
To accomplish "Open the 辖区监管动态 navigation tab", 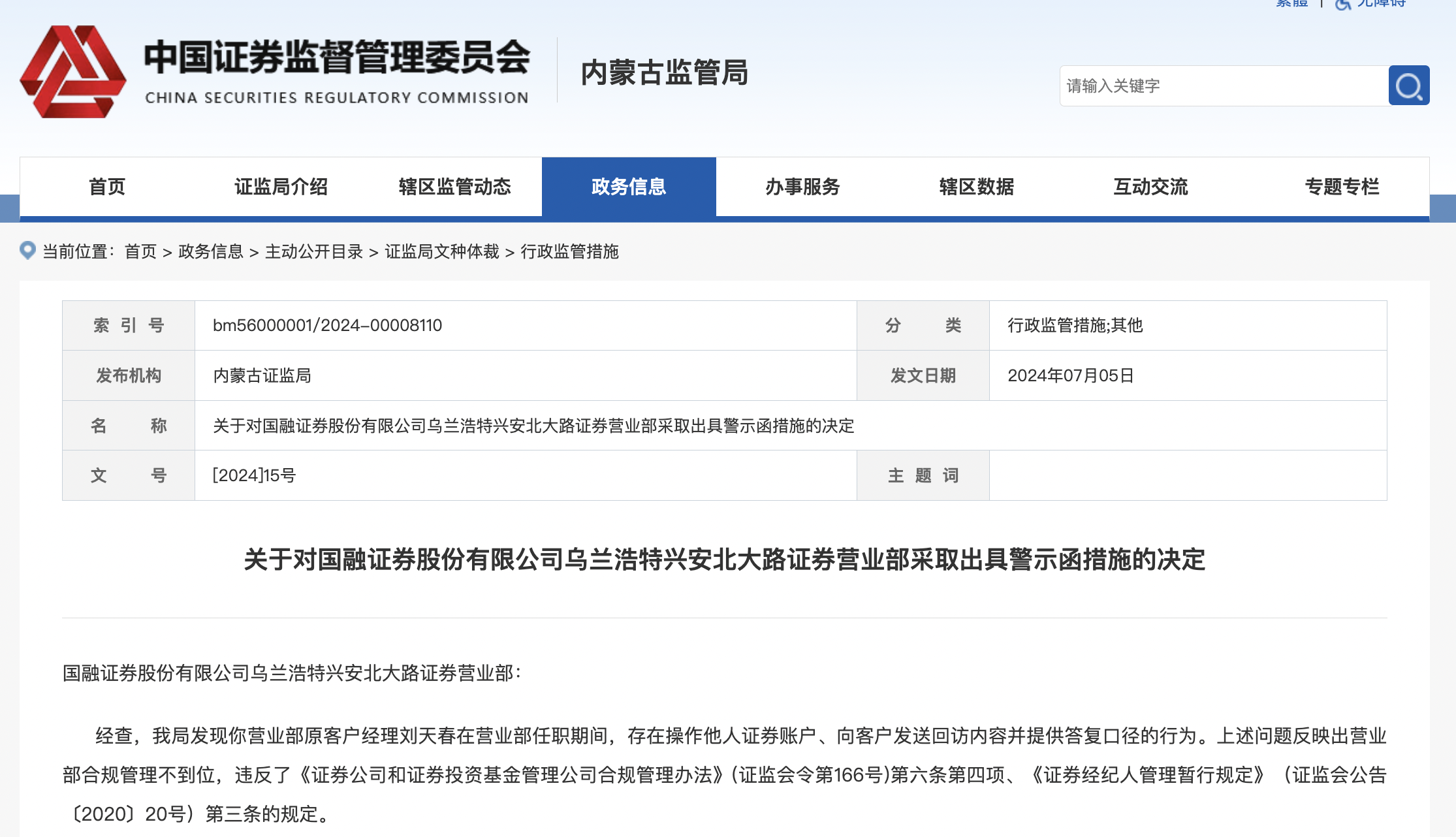I will pos(455,187).
